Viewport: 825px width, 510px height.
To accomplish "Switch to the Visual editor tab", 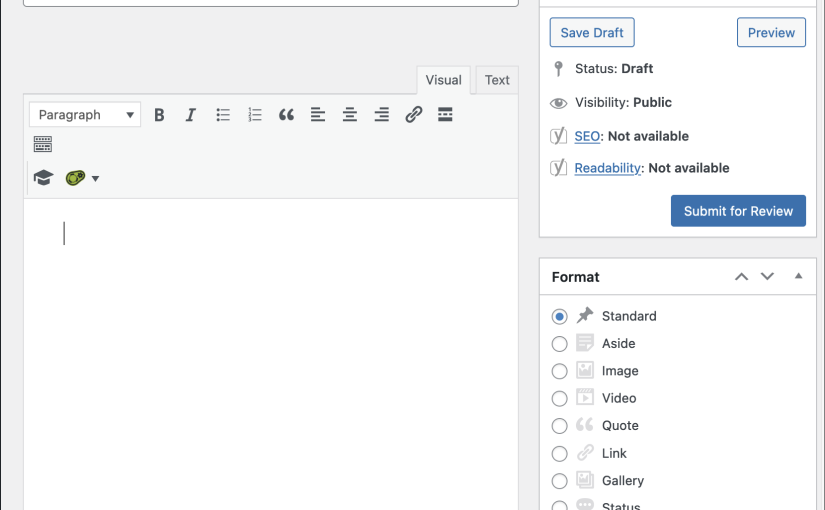I will coord(444,80).
